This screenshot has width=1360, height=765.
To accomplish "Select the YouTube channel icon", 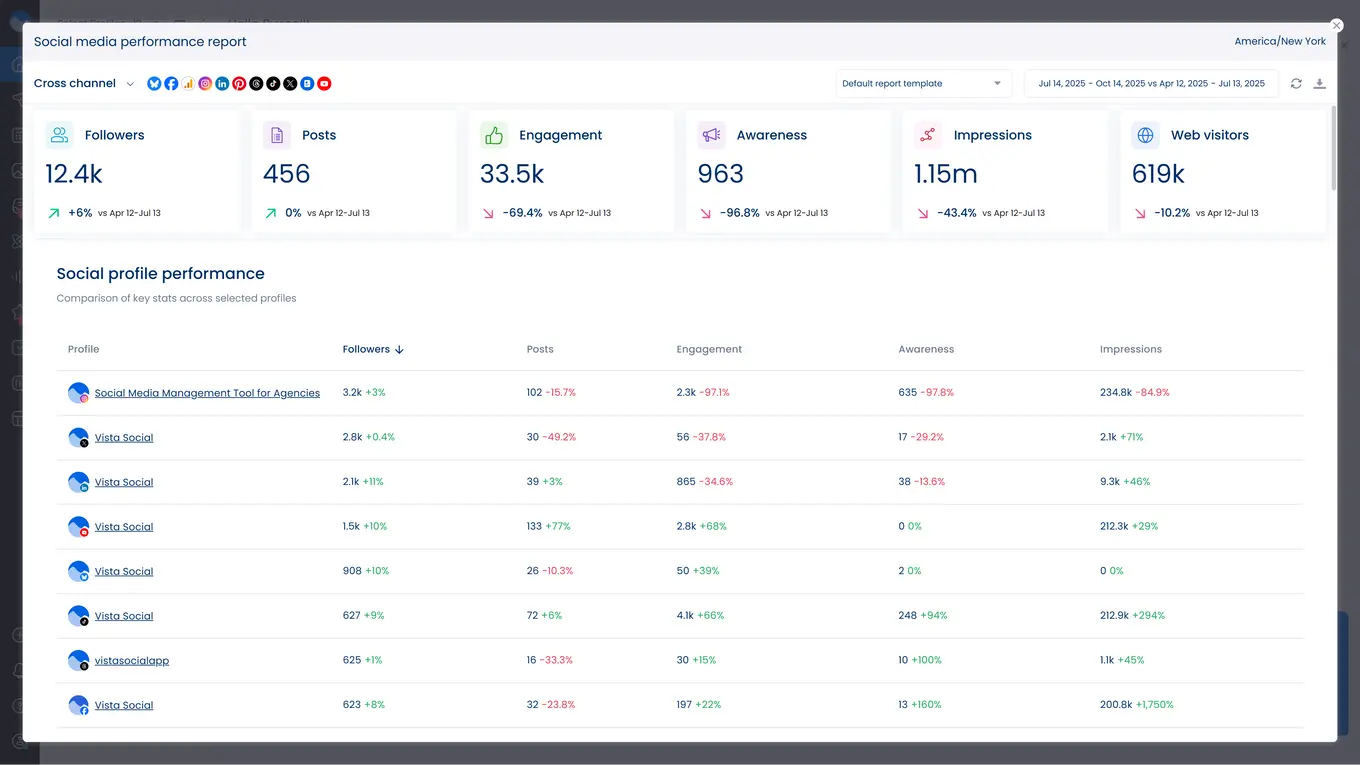I will [x=324, y=84].
